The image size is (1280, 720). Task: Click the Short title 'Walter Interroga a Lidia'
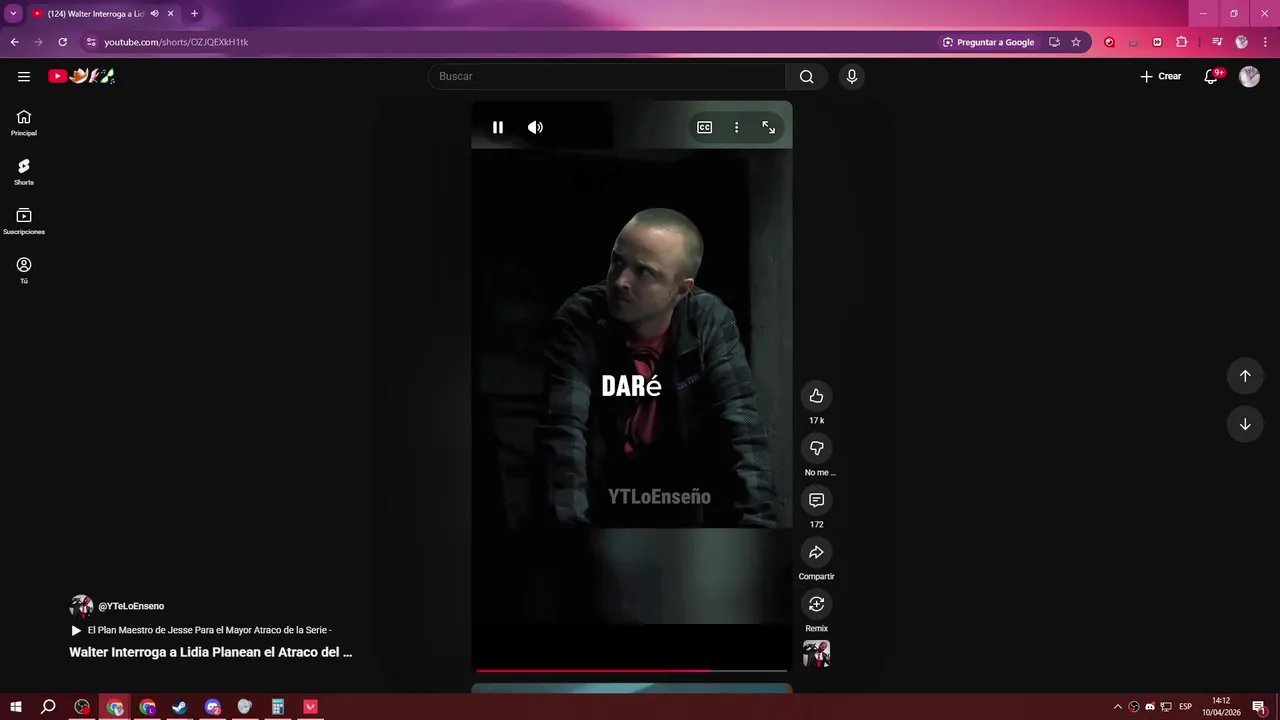click(211, 652)
